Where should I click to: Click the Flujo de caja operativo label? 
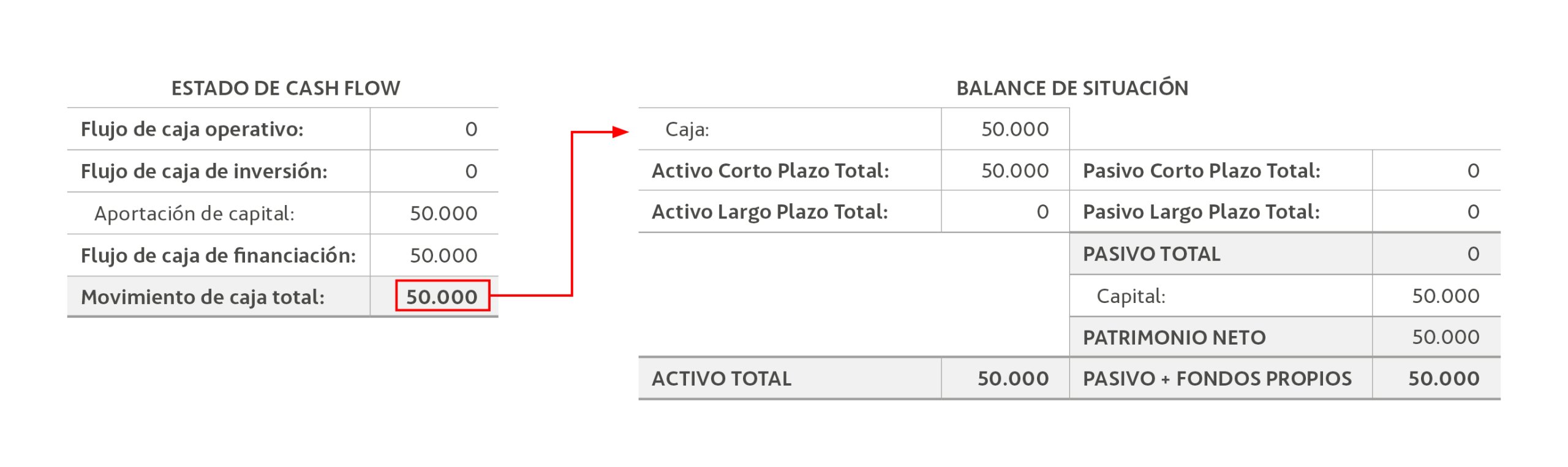click(x=192, y=129)
